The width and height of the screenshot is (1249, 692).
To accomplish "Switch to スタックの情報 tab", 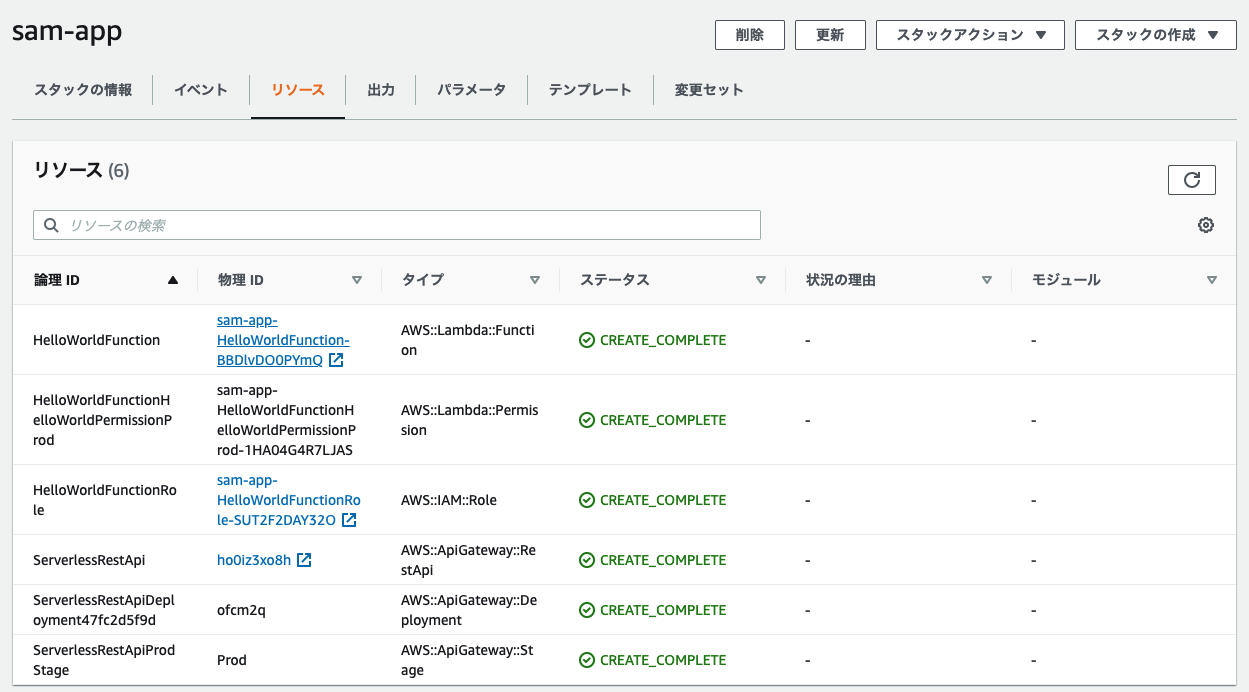I will [83, 90].
